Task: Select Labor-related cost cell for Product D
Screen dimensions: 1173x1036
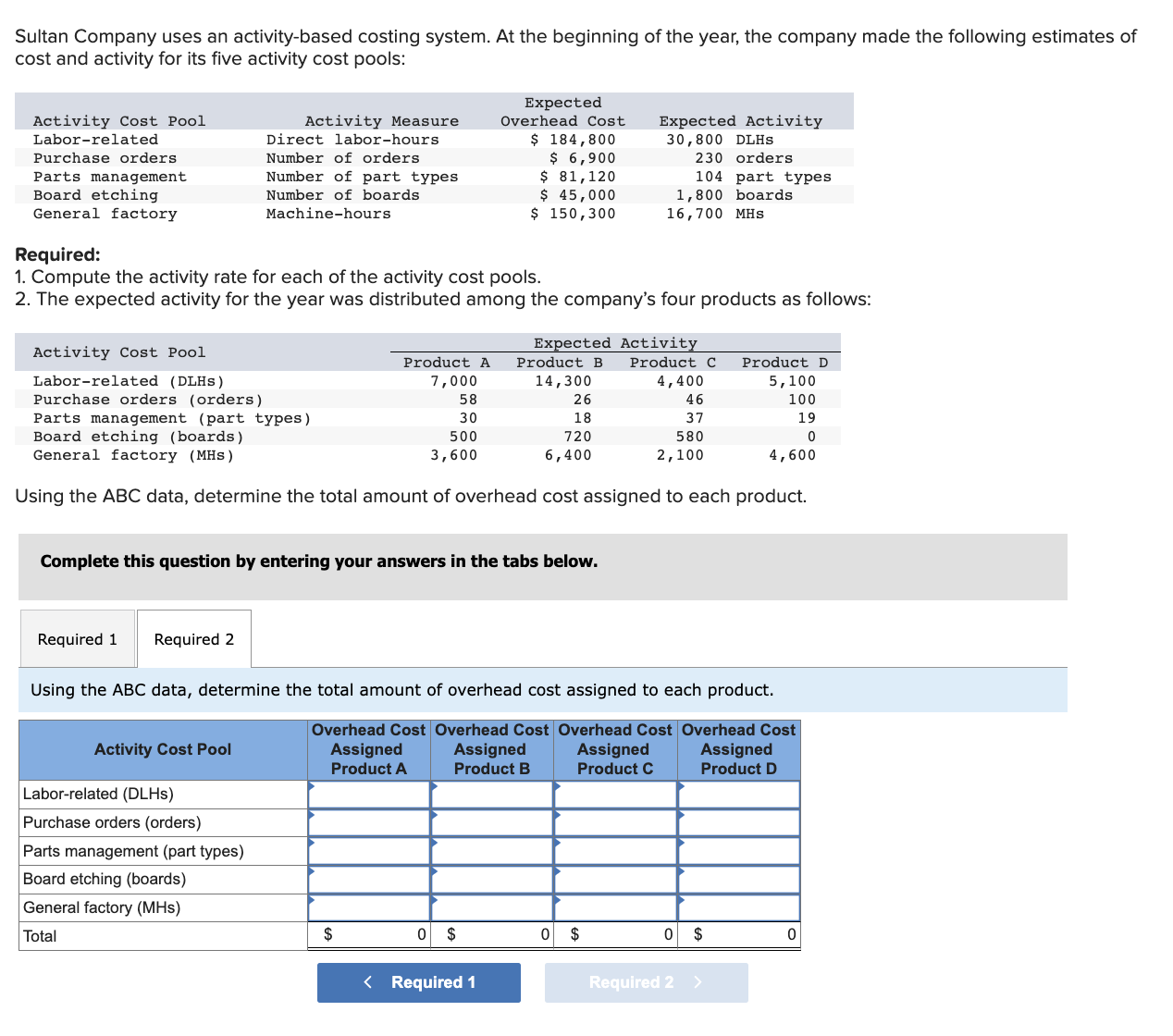Action: coord(738,794)
